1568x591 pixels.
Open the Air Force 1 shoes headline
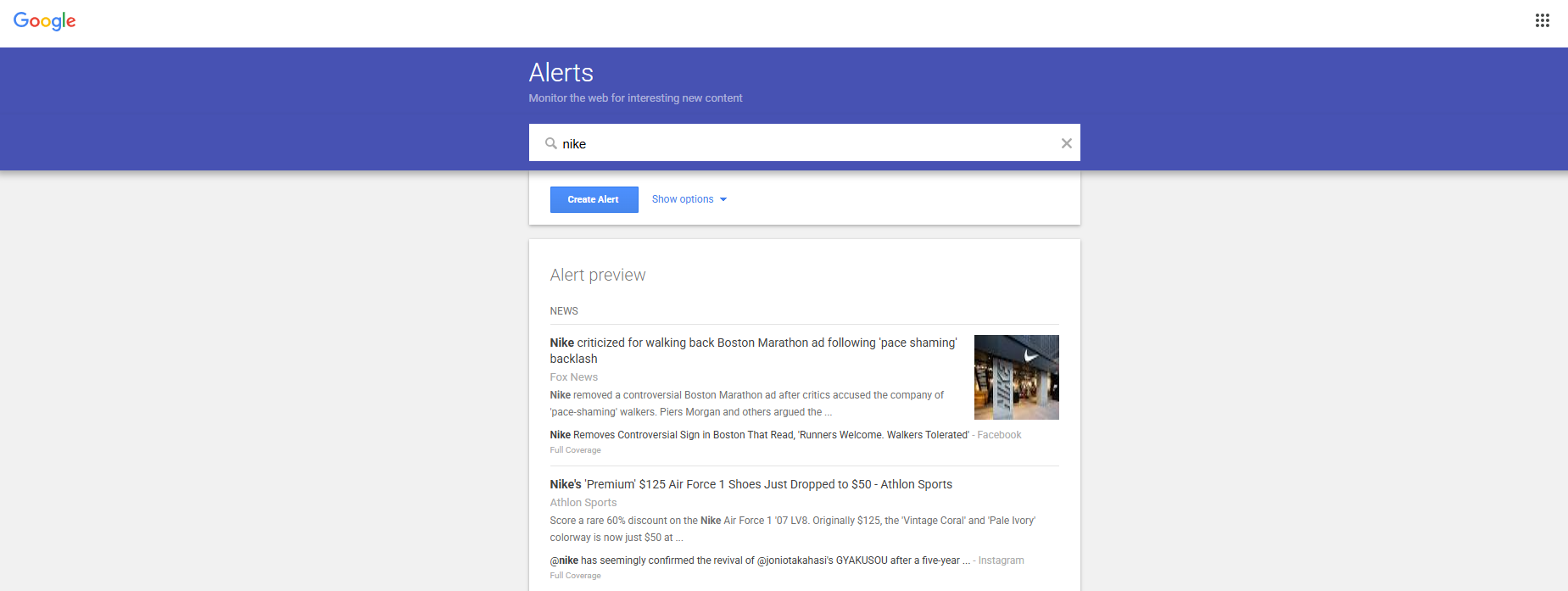[751, 484]
